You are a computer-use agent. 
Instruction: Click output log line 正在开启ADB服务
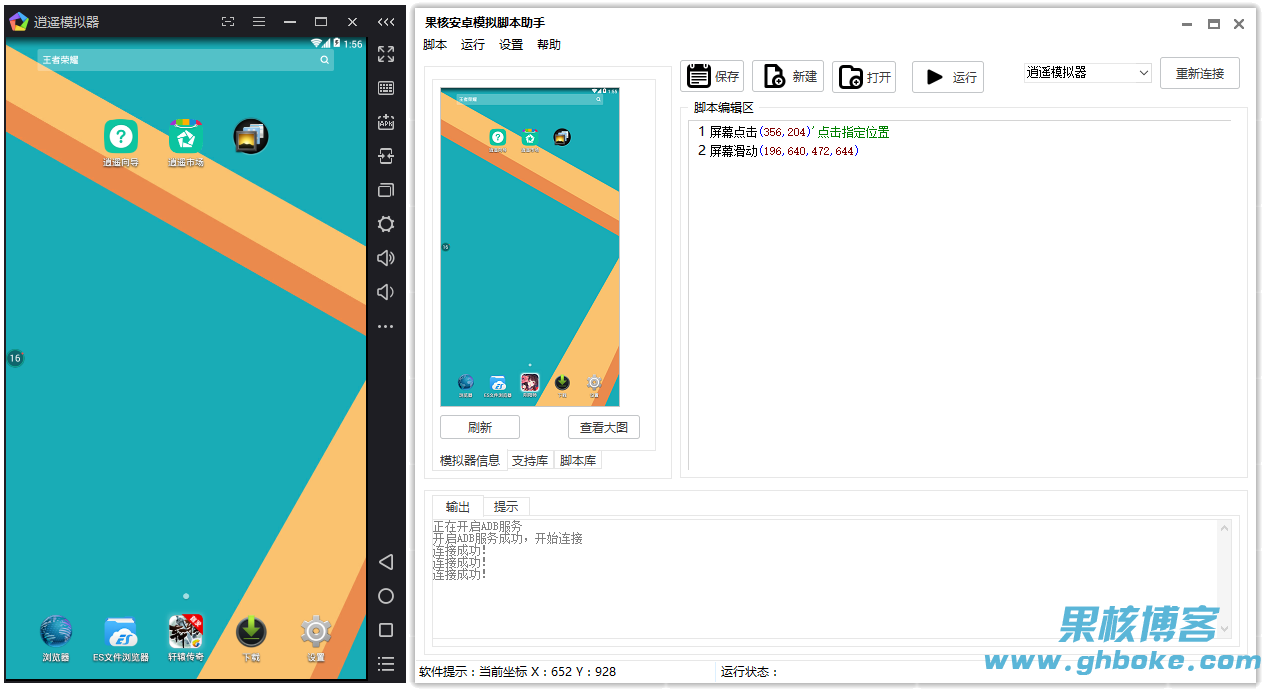click(x=477, y=526)
